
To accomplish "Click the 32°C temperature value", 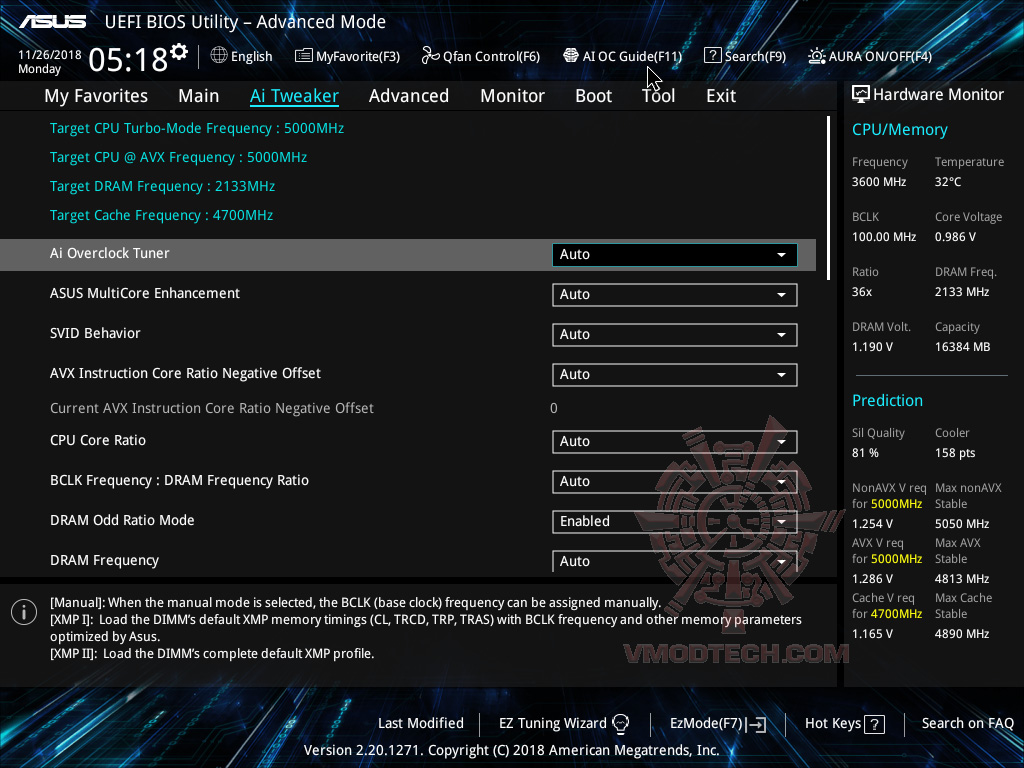I will pyautogui.click(x=948, y=182).
